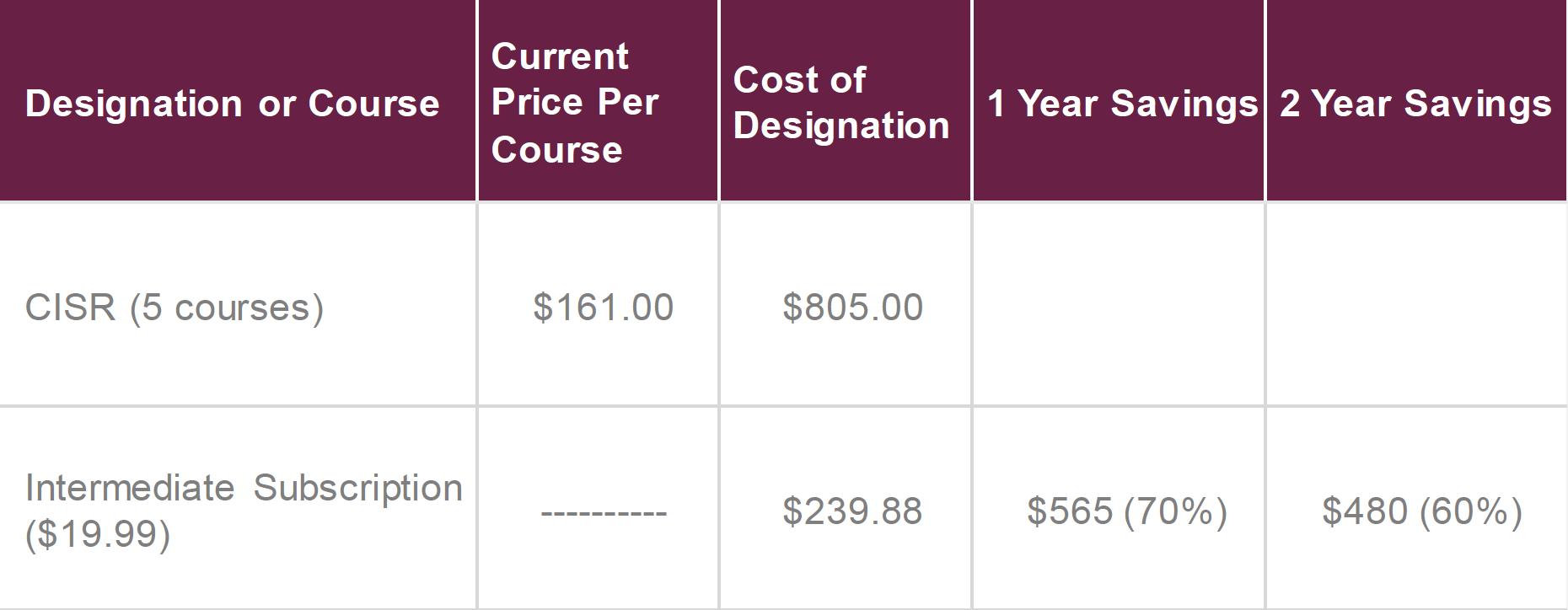1568x610 pixels.
Task: Click the word Course in the Price header
Action: (x=556, y=150)
